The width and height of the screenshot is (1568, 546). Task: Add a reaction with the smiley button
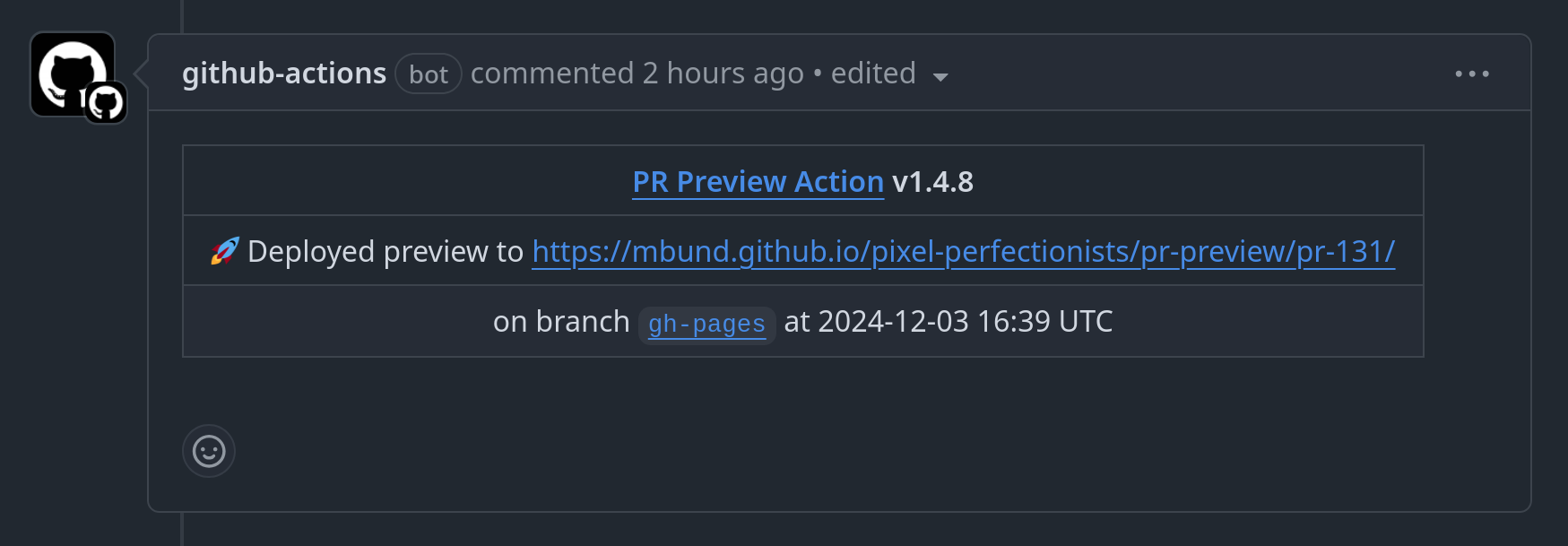[209, 451]
